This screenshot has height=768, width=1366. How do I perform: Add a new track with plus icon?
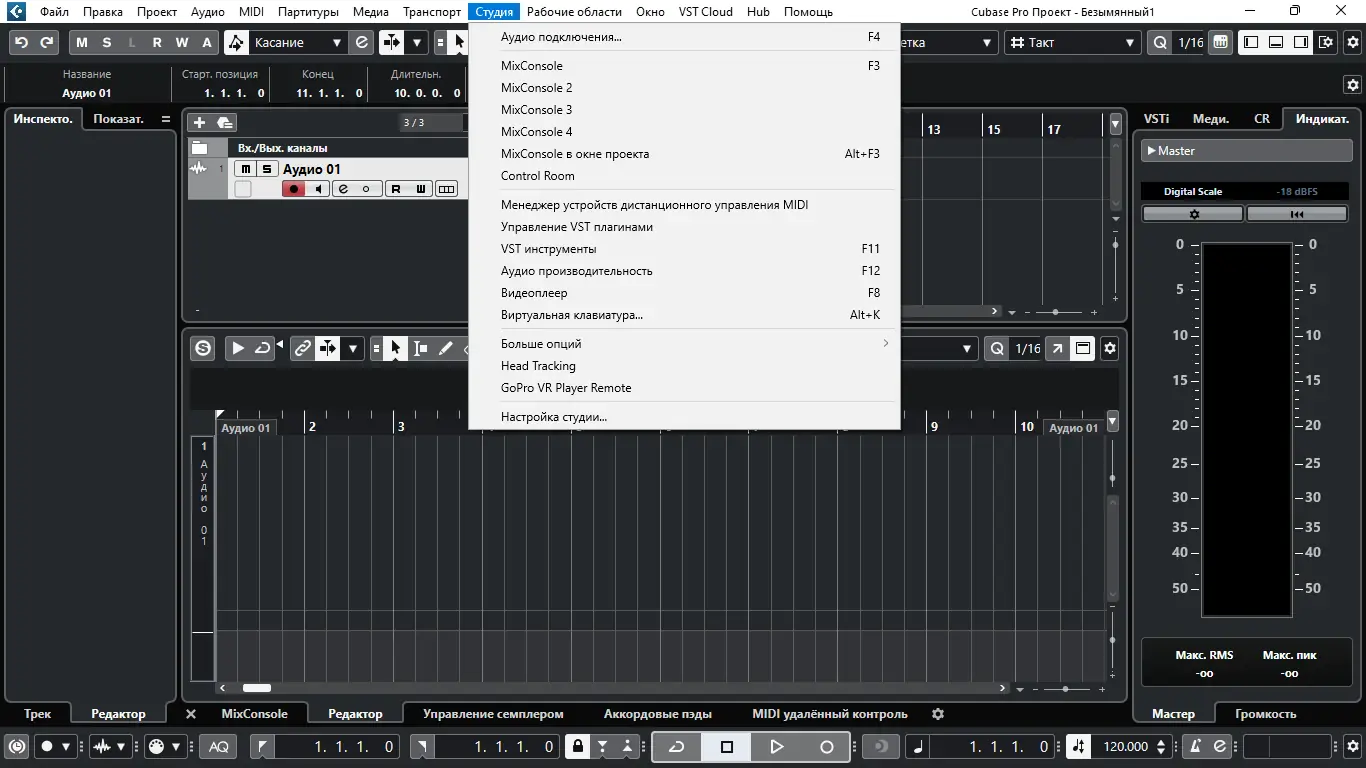(x=199, y=122)
